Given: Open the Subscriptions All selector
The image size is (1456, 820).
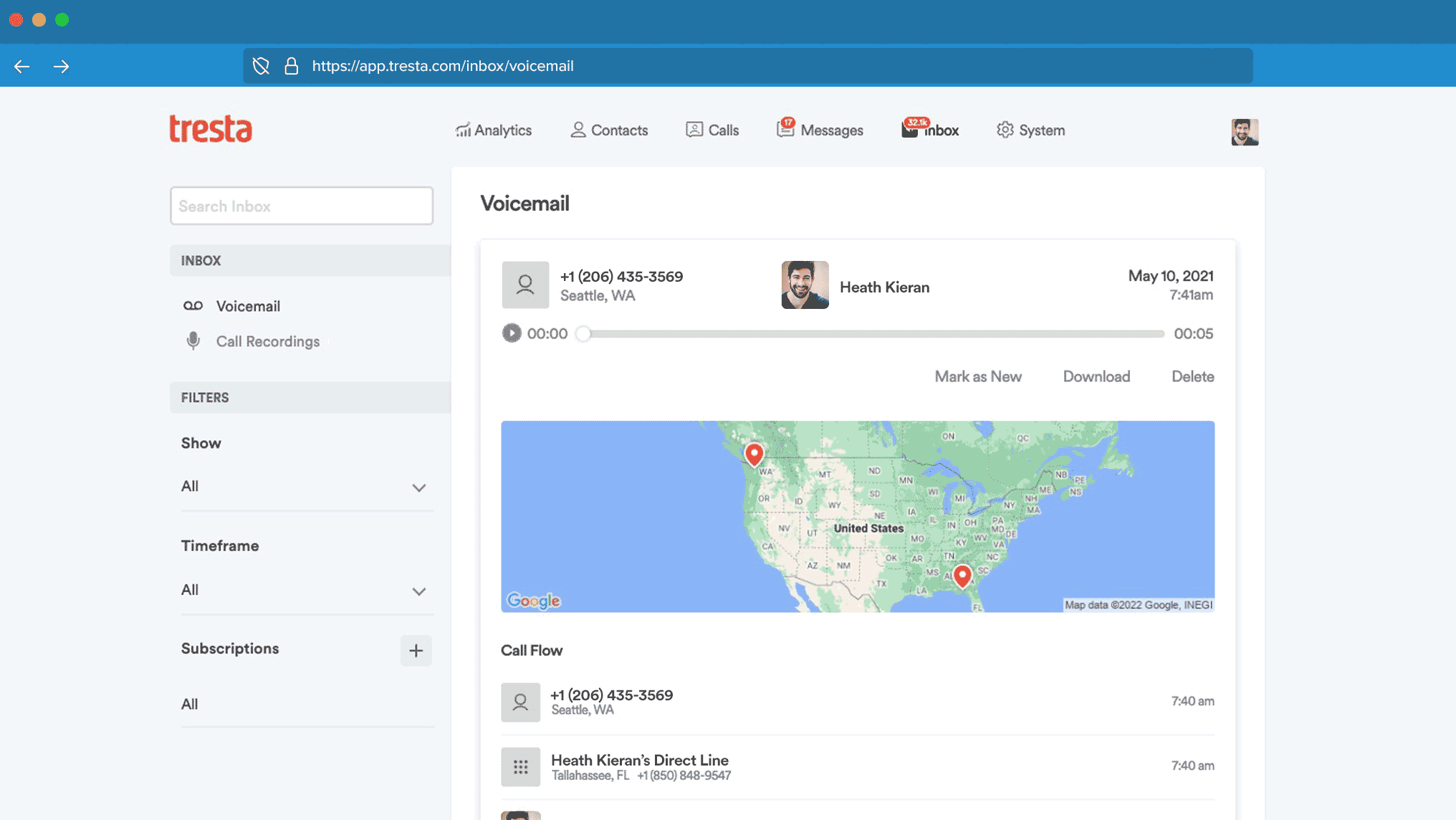Looking at the screenshot, I should [x=307, y=704].
